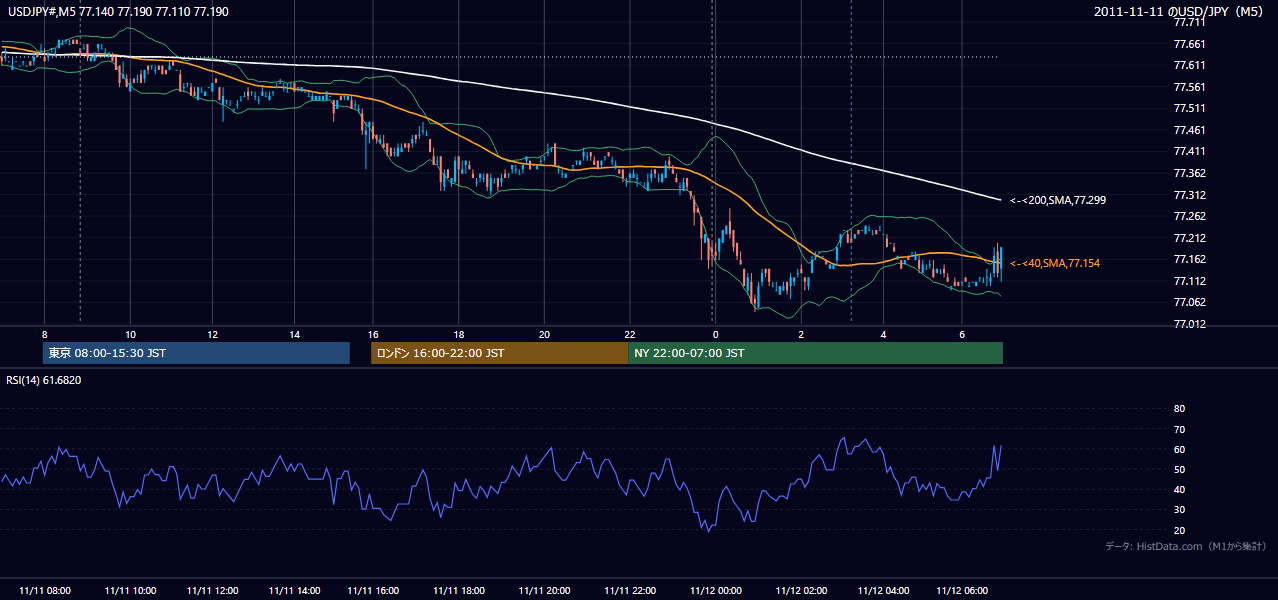
Task: Click the RSI 80 level label
Action: 1179,409
